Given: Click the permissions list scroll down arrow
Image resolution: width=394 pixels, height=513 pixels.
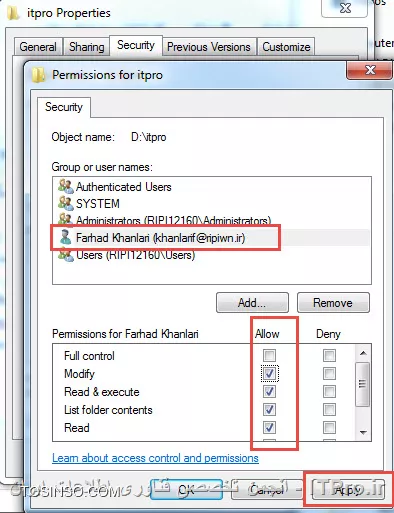Looking at the screenshot, I should [363, 432].
